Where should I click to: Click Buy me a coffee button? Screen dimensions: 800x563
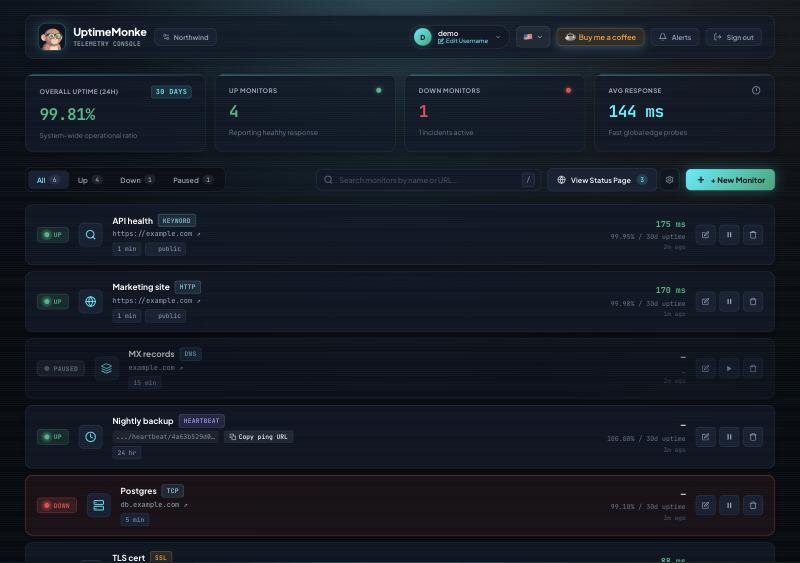(600, 37)
